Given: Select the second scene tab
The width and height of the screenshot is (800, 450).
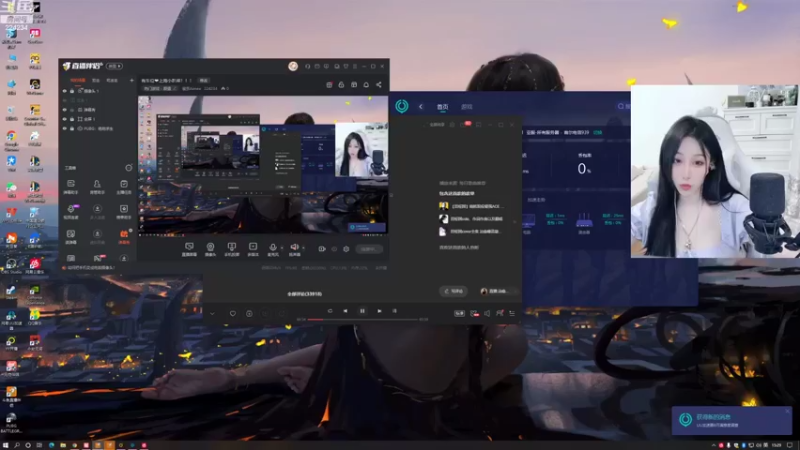Looking at the screenshot, I should pyautogui.click(x=95, y=80).
